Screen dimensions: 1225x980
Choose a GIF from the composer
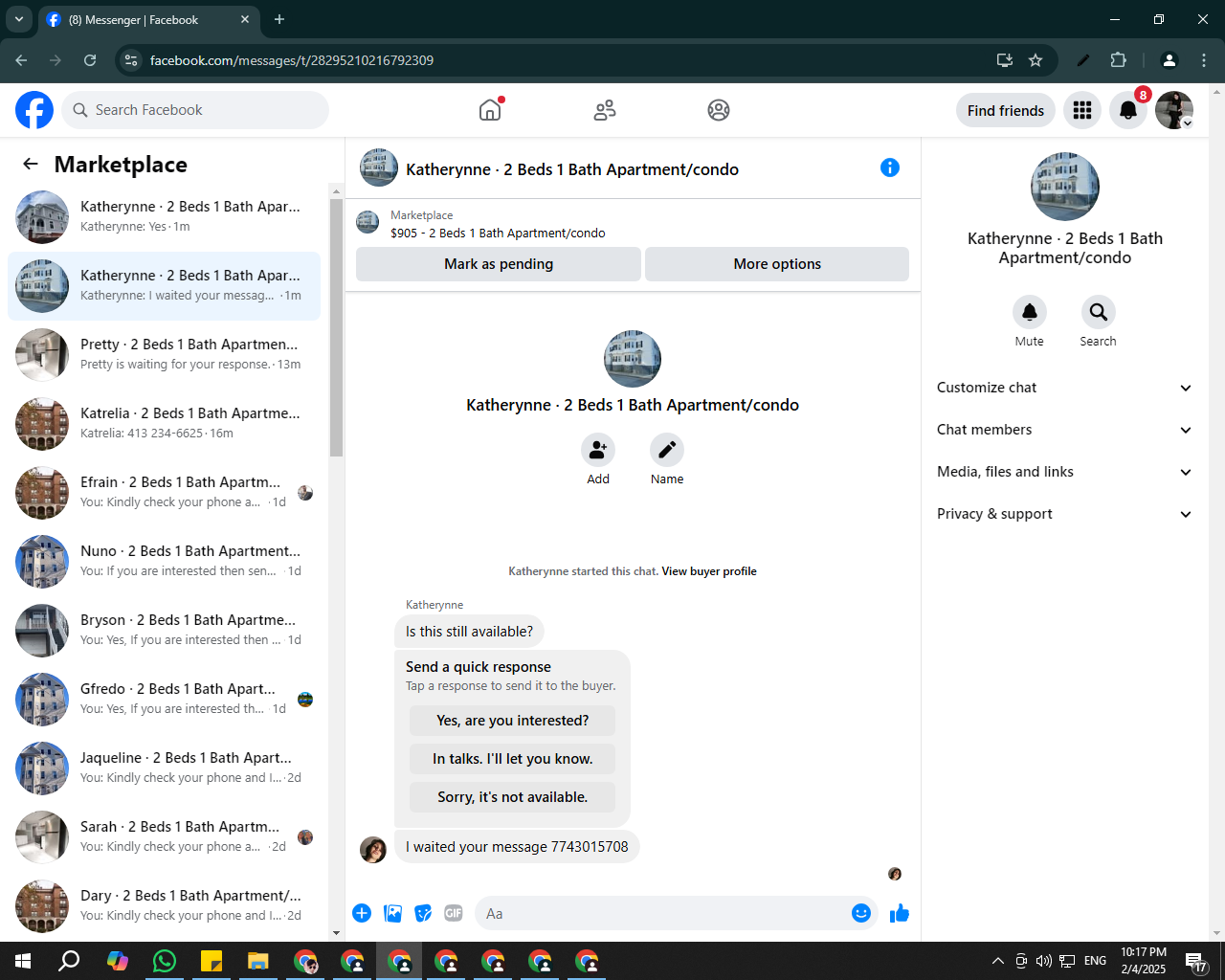(454, 913)
